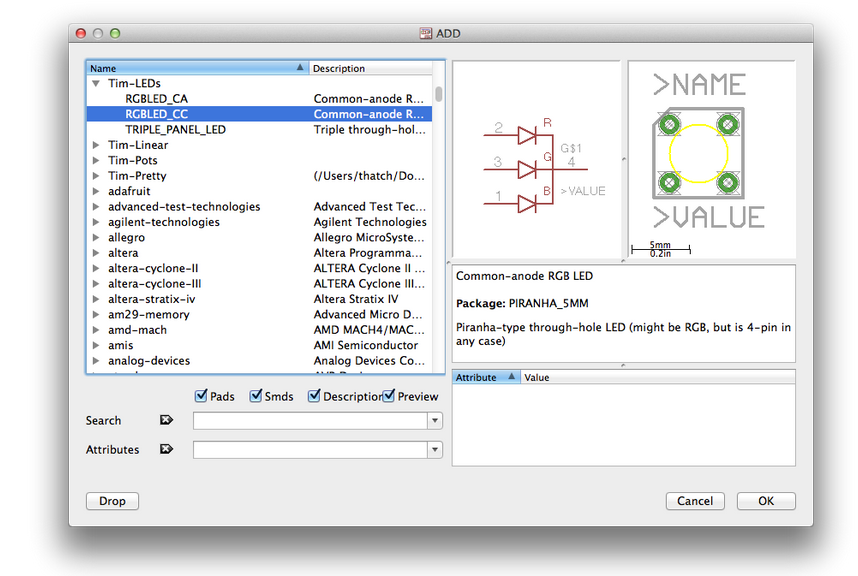
Task: Click the Description column header
Action: (370, 68)
